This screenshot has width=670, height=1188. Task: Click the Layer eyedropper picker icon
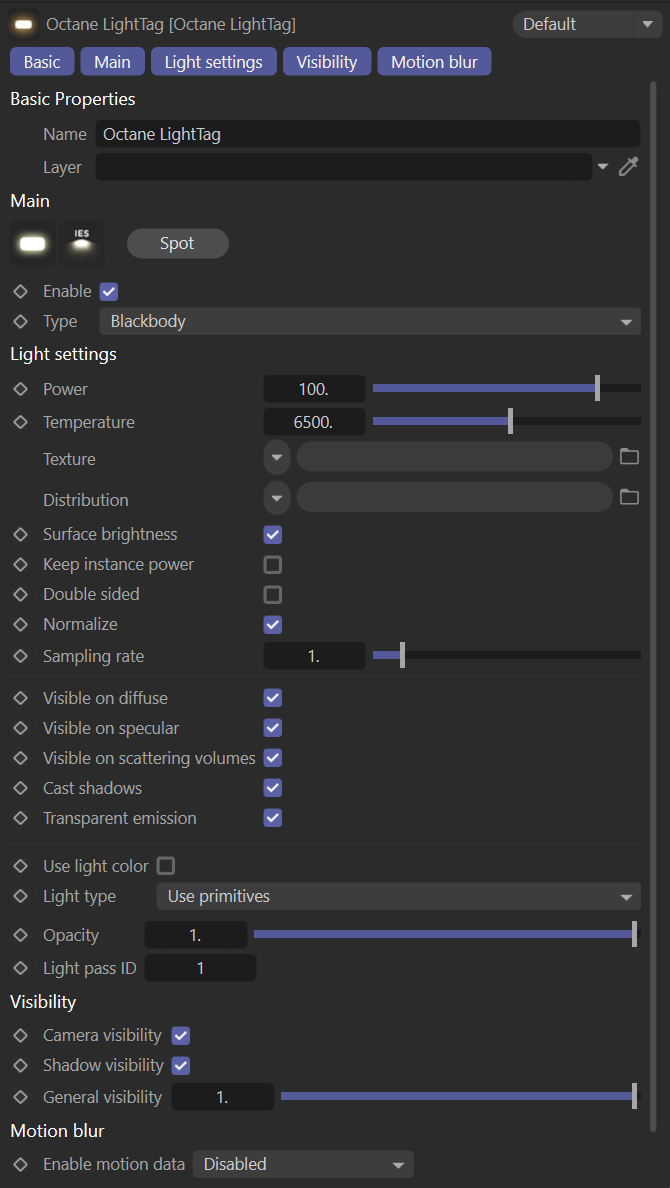point(628,167)
